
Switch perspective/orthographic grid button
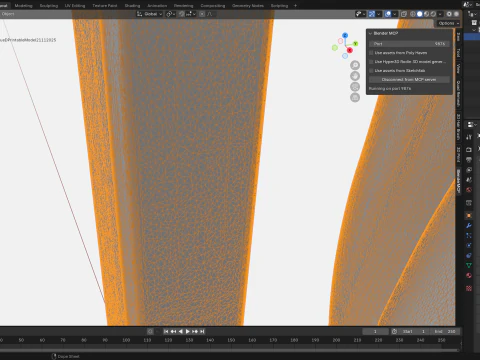pos(355,97)
